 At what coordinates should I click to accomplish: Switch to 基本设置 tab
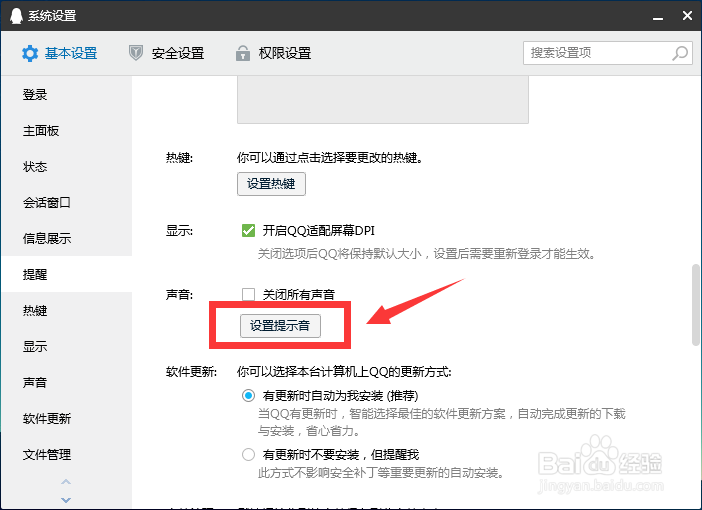[60, 53]
